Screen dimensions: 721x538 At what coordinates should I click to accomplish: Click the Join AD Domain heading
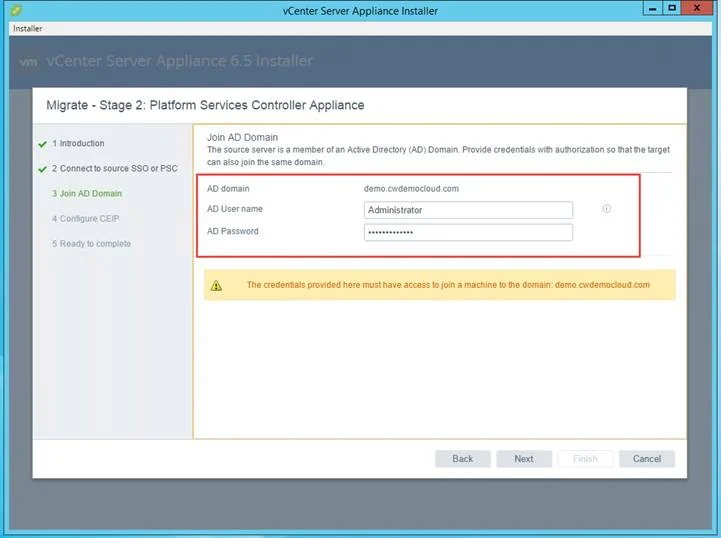click(242, 137)
